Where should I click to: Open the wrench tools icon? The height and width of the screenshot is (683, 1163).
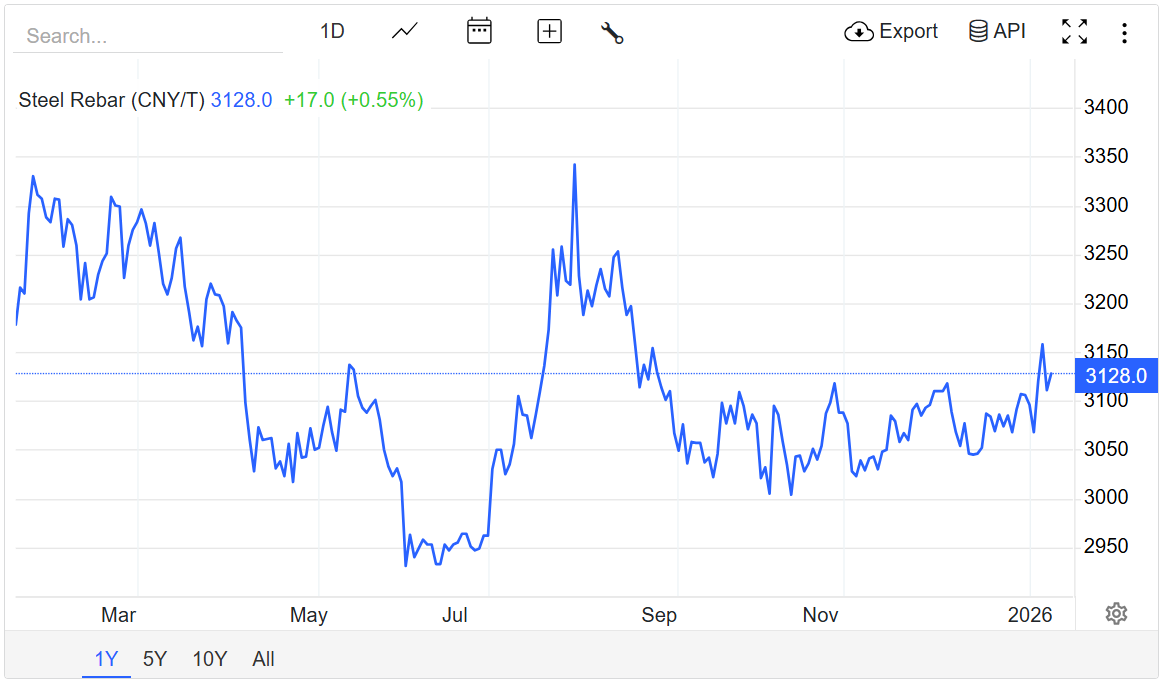point(612,32)
